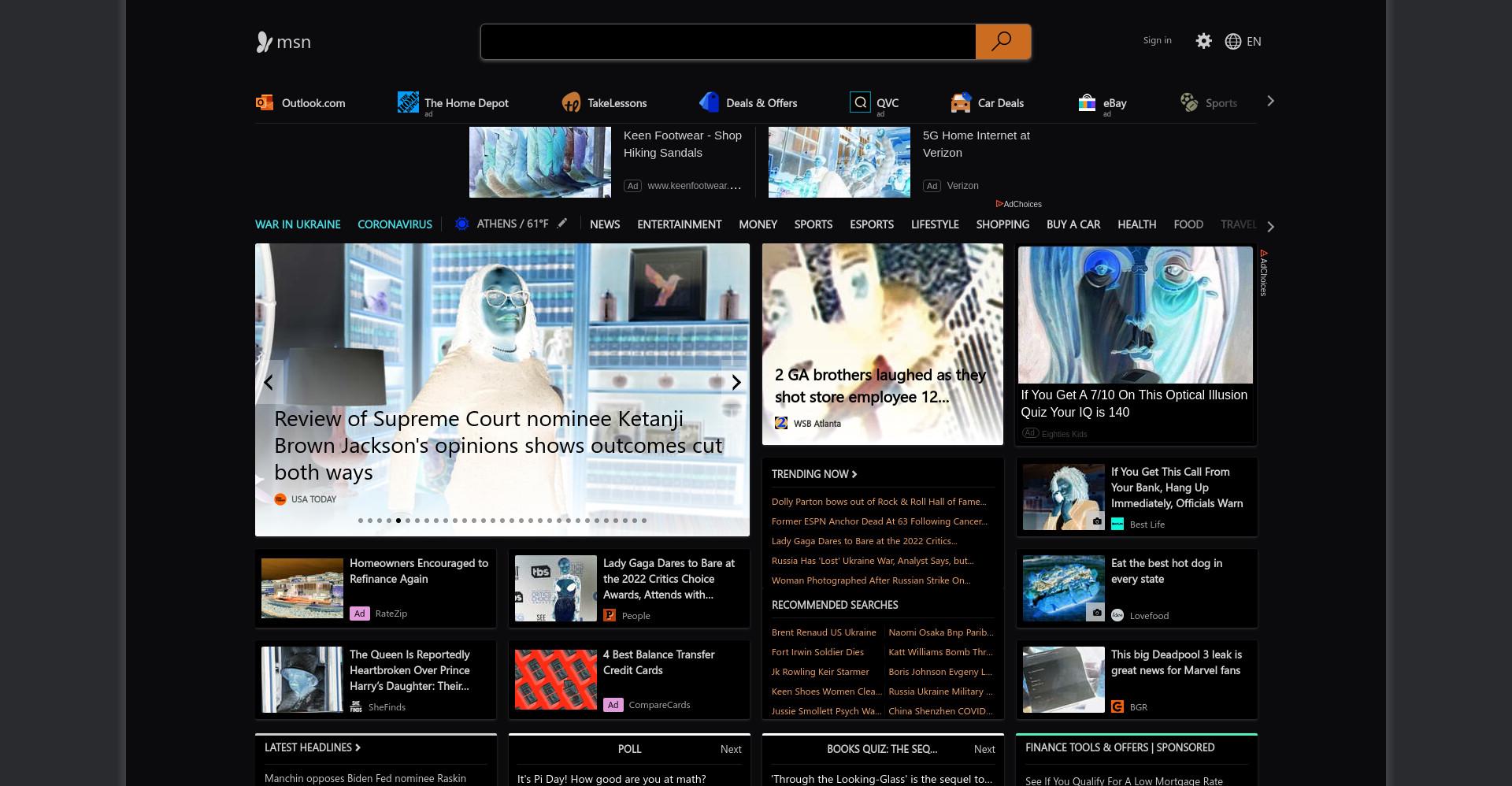This screenshot has height=786, width=1512.
Task: Open the EN language globe selector
Action: point(1243,41)
